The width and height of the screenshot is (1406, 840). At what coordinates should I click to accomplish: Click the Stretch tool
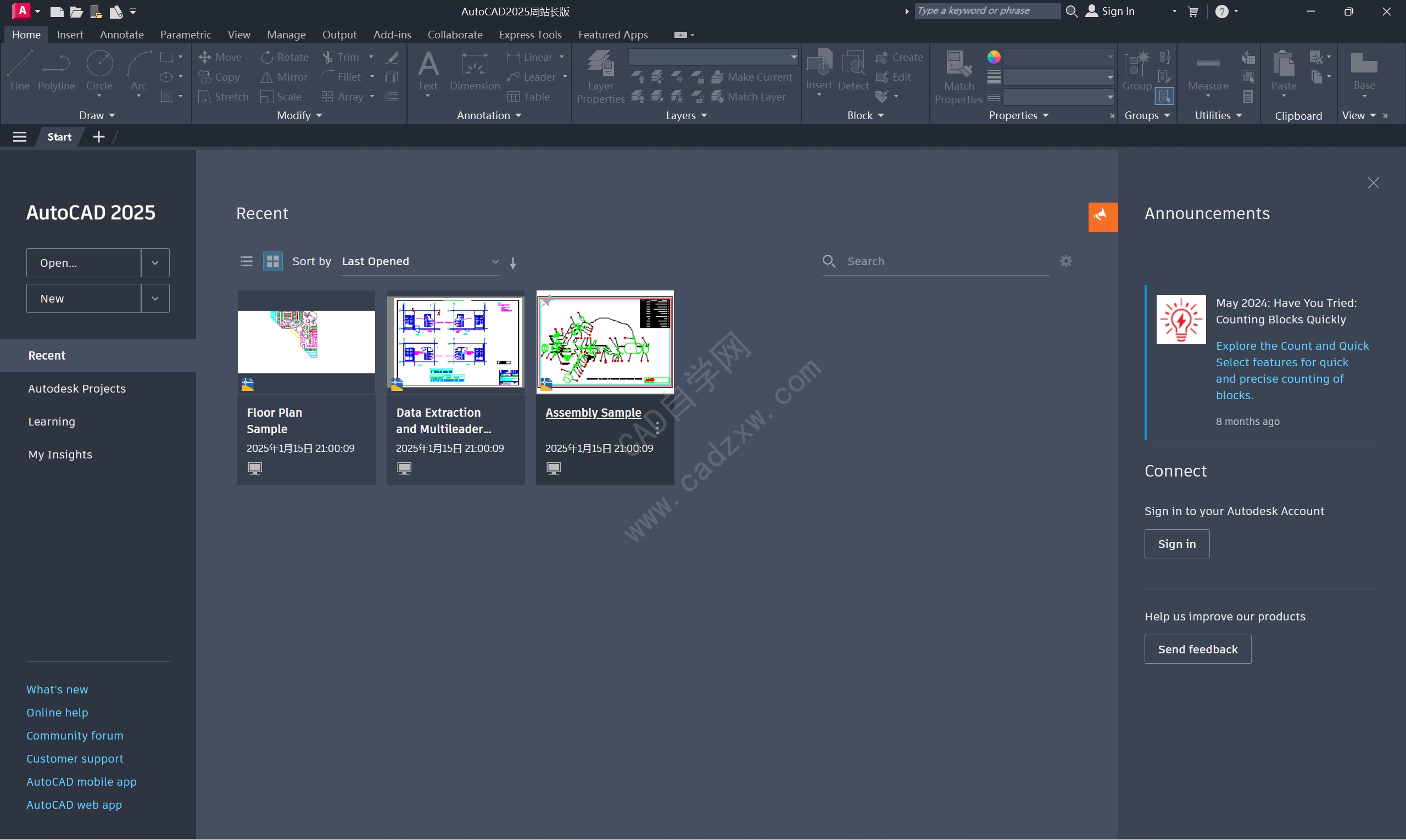pos(223,97)
